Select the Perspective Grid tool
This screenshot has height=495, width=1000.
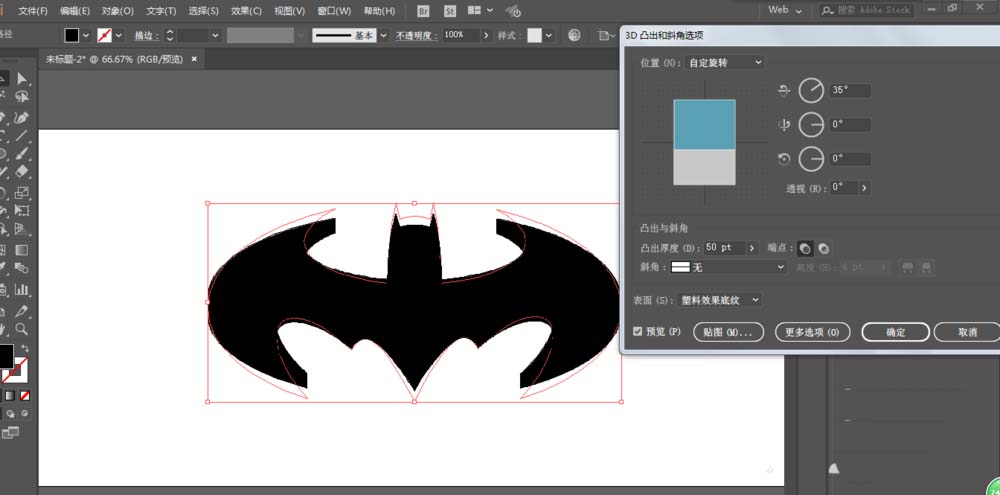click(22, 229)
